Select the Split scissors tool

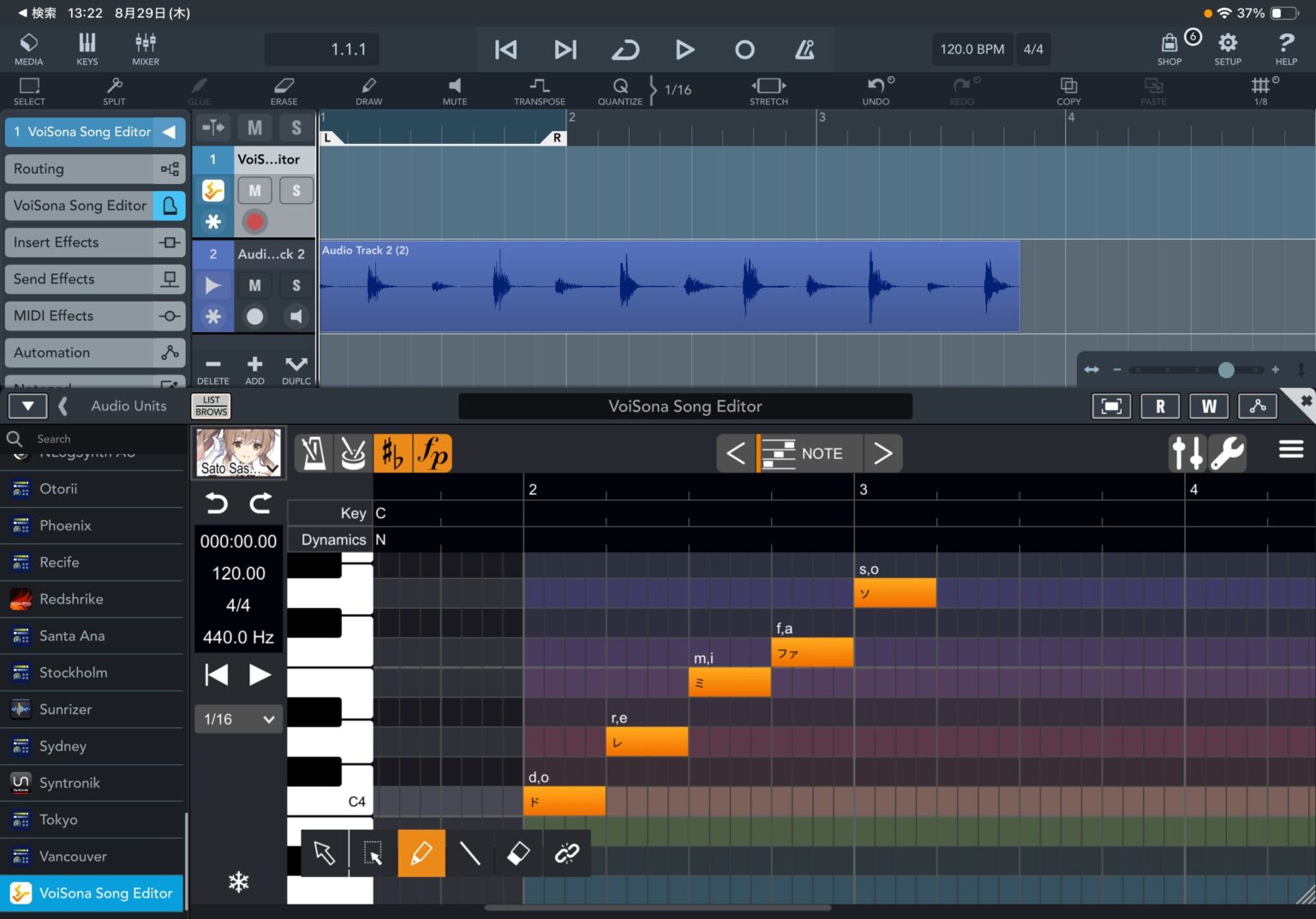tap(114, 89)
